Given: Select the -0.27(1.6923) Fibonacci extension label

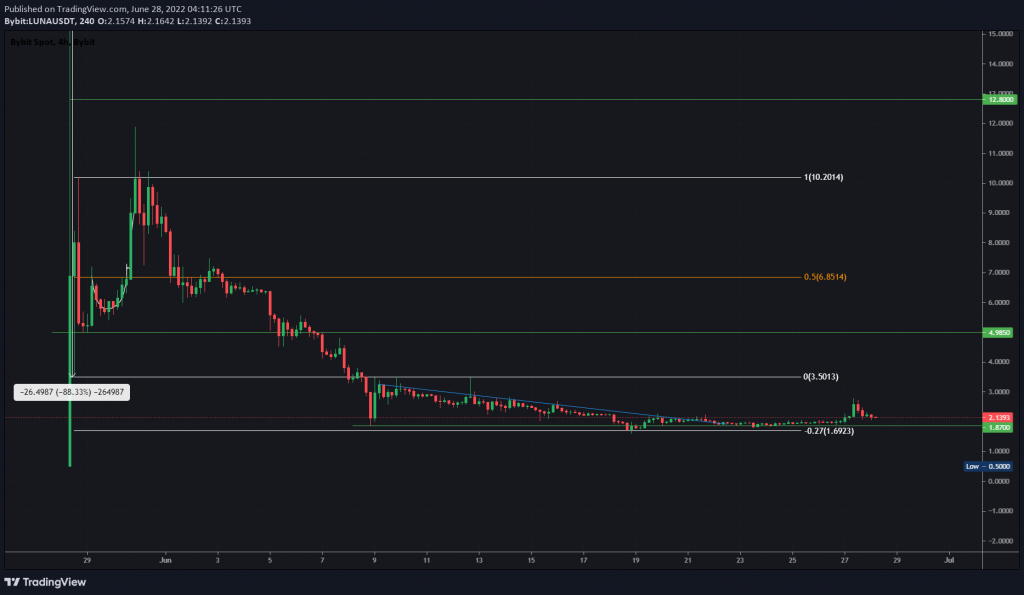Looking at the screenshot, I should (x=829, y=431).
